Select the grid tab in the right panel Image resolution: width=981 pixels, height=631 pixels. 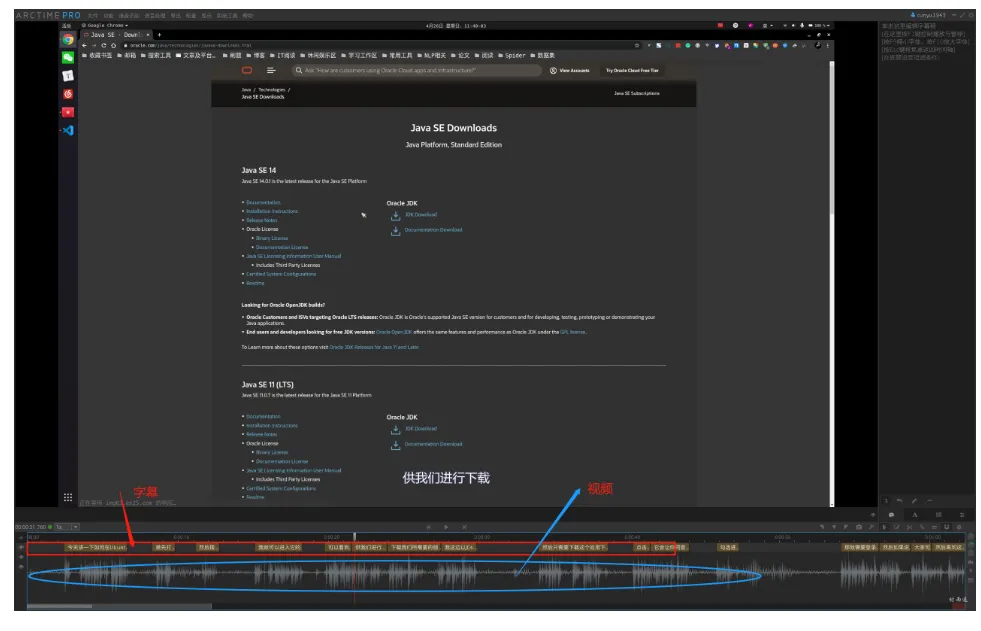click(938, 514)
